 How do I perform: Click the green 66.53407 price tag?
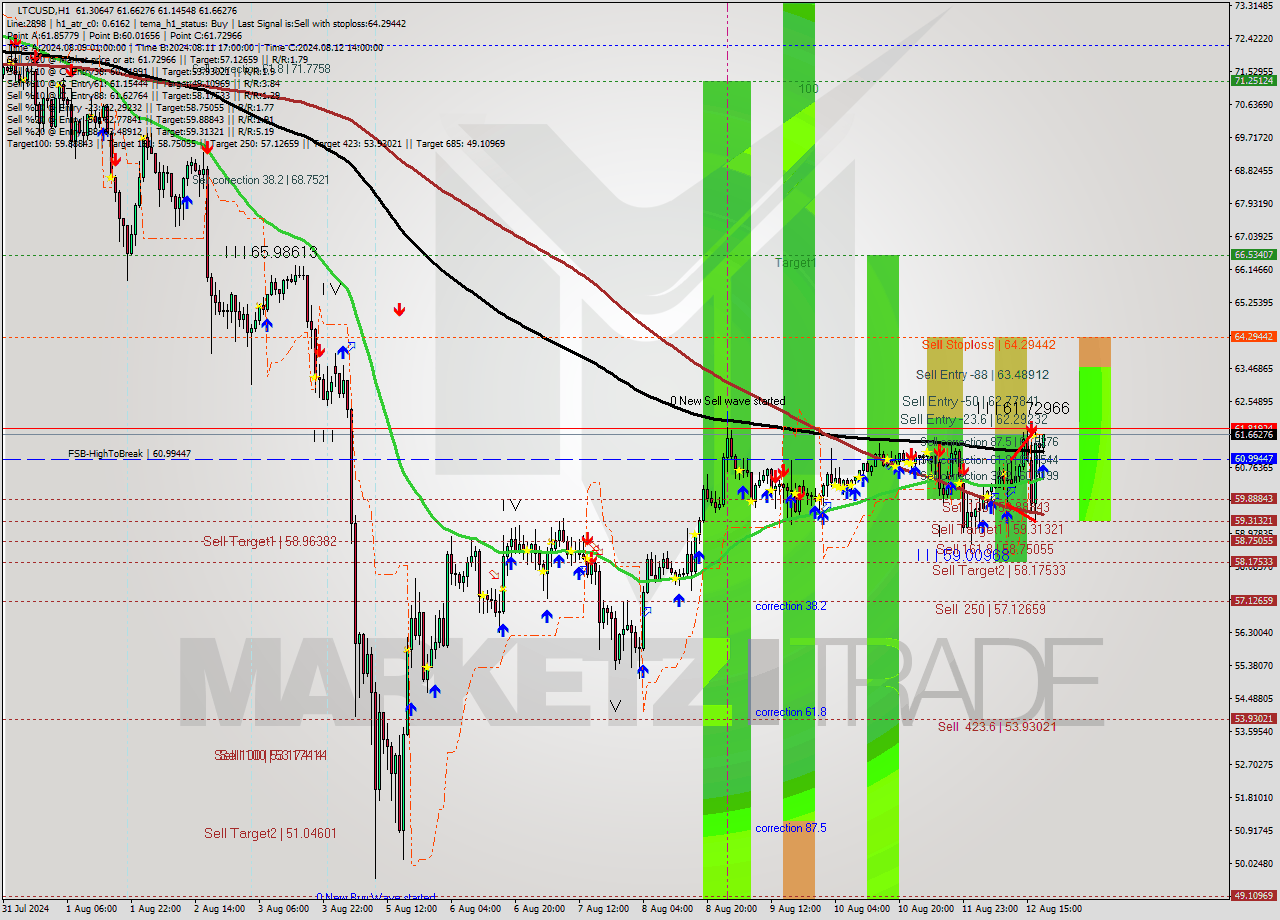1254,255
